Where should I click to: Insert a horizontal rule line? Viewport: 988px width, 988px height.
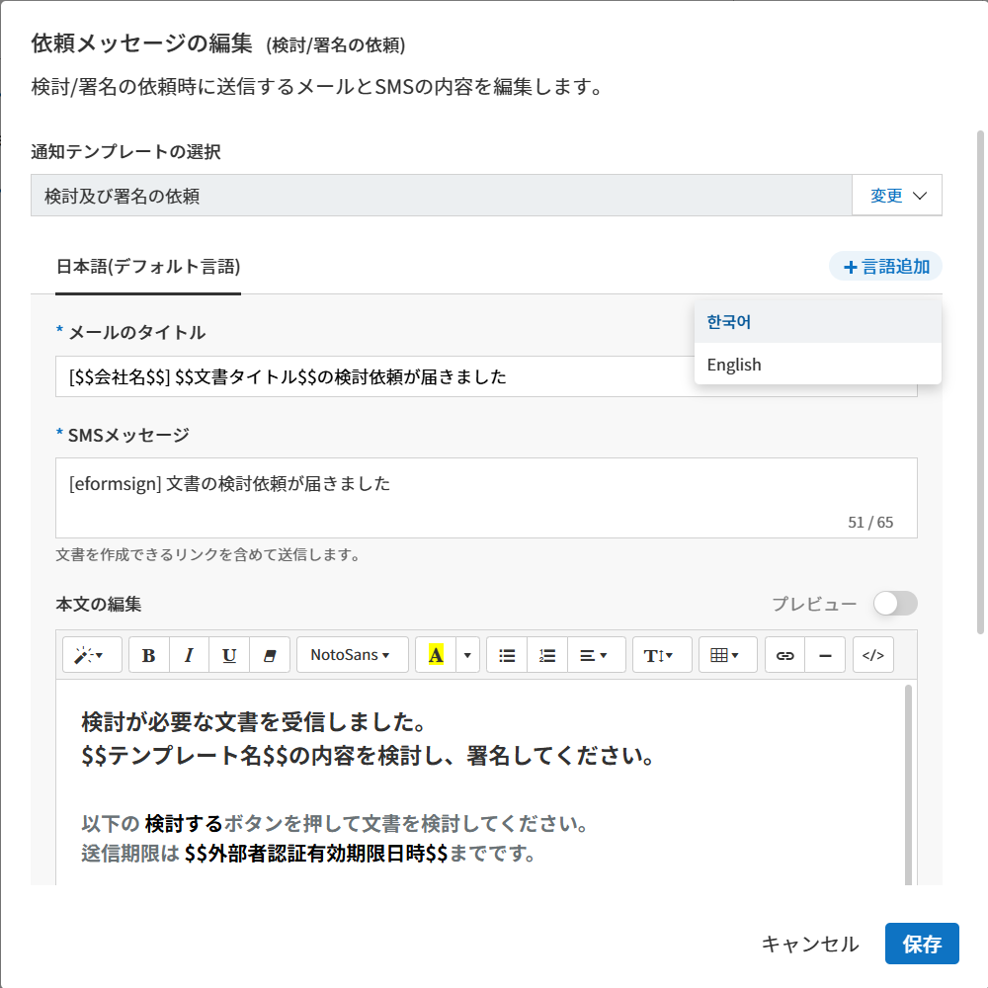[x=825, y=655]
